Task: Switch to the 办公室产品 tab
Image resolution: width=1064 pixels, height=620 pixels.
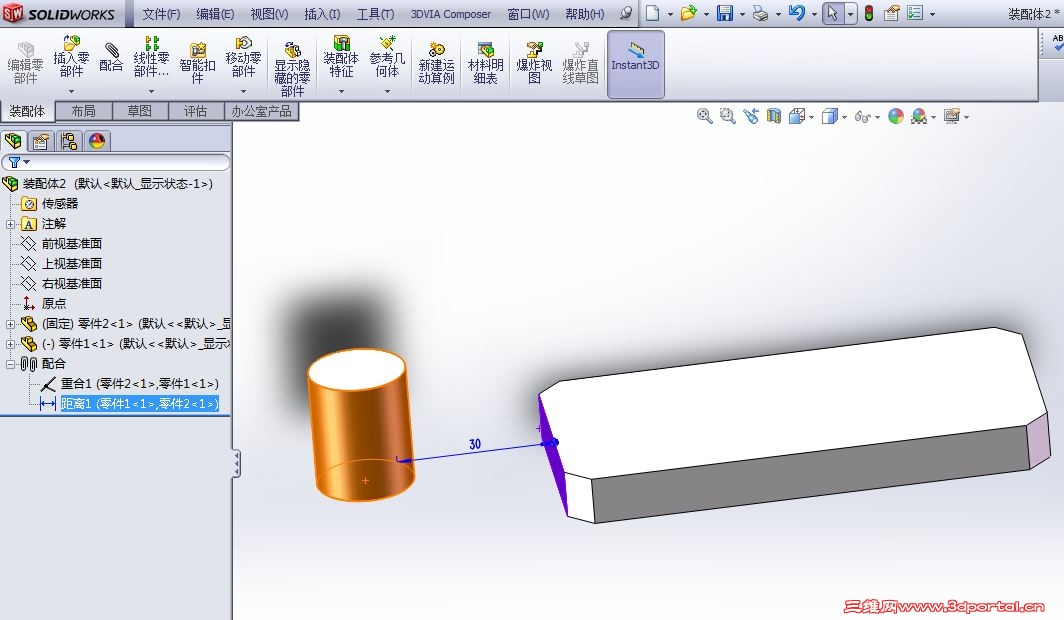Action: coord(261,111)
